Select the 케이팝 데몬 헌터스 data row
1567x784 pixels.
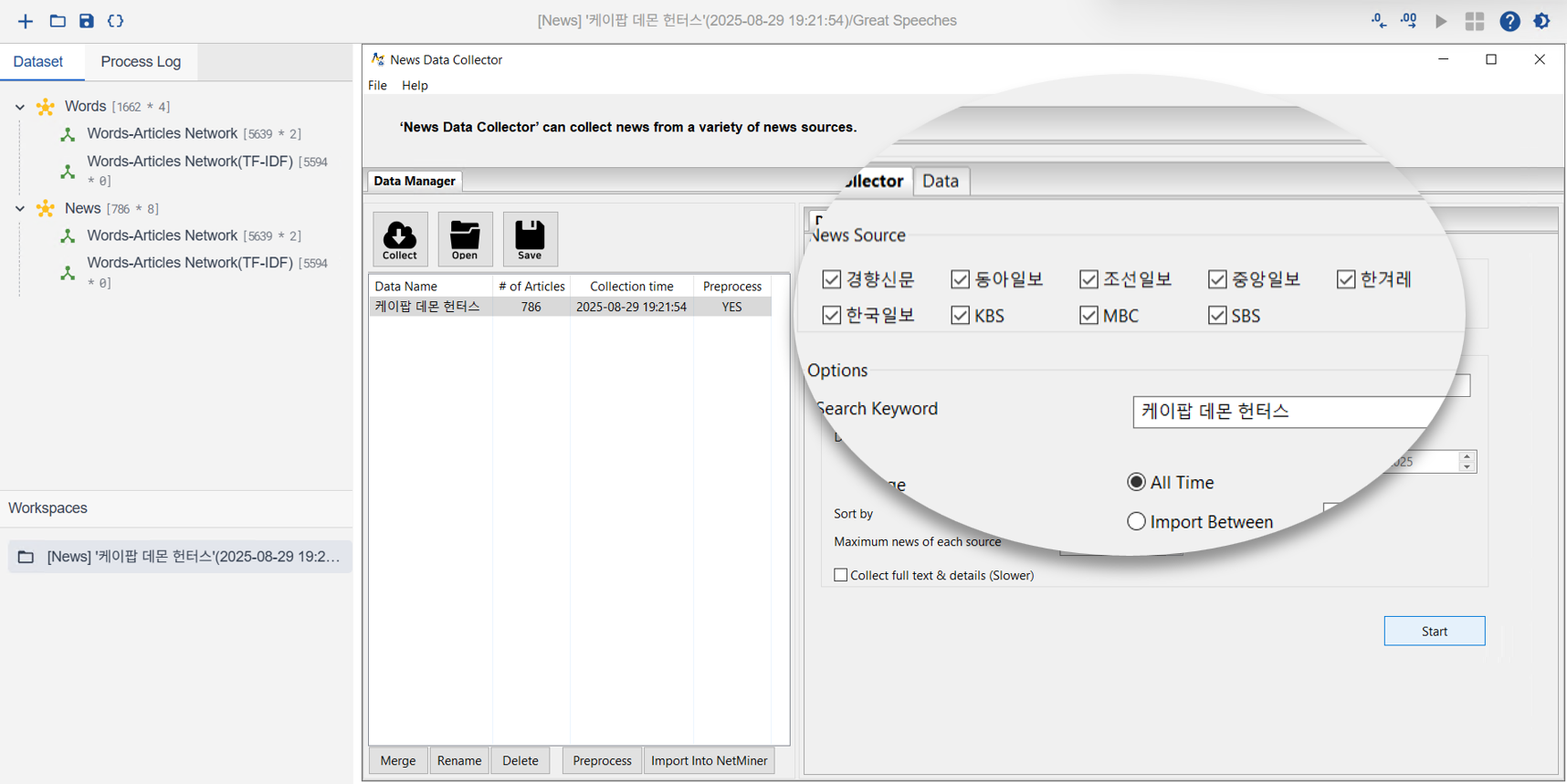pos(570,307)
